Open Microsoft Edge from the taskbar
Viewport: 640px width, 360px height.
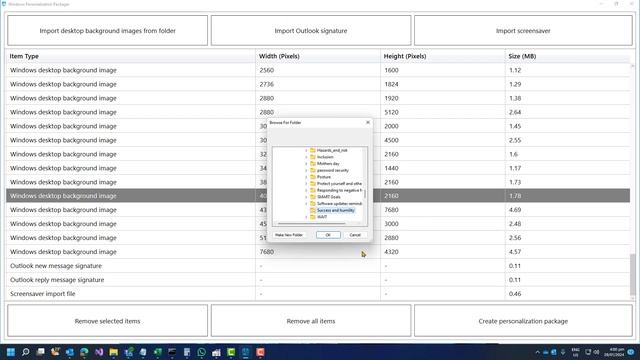[x=84, y=352]
